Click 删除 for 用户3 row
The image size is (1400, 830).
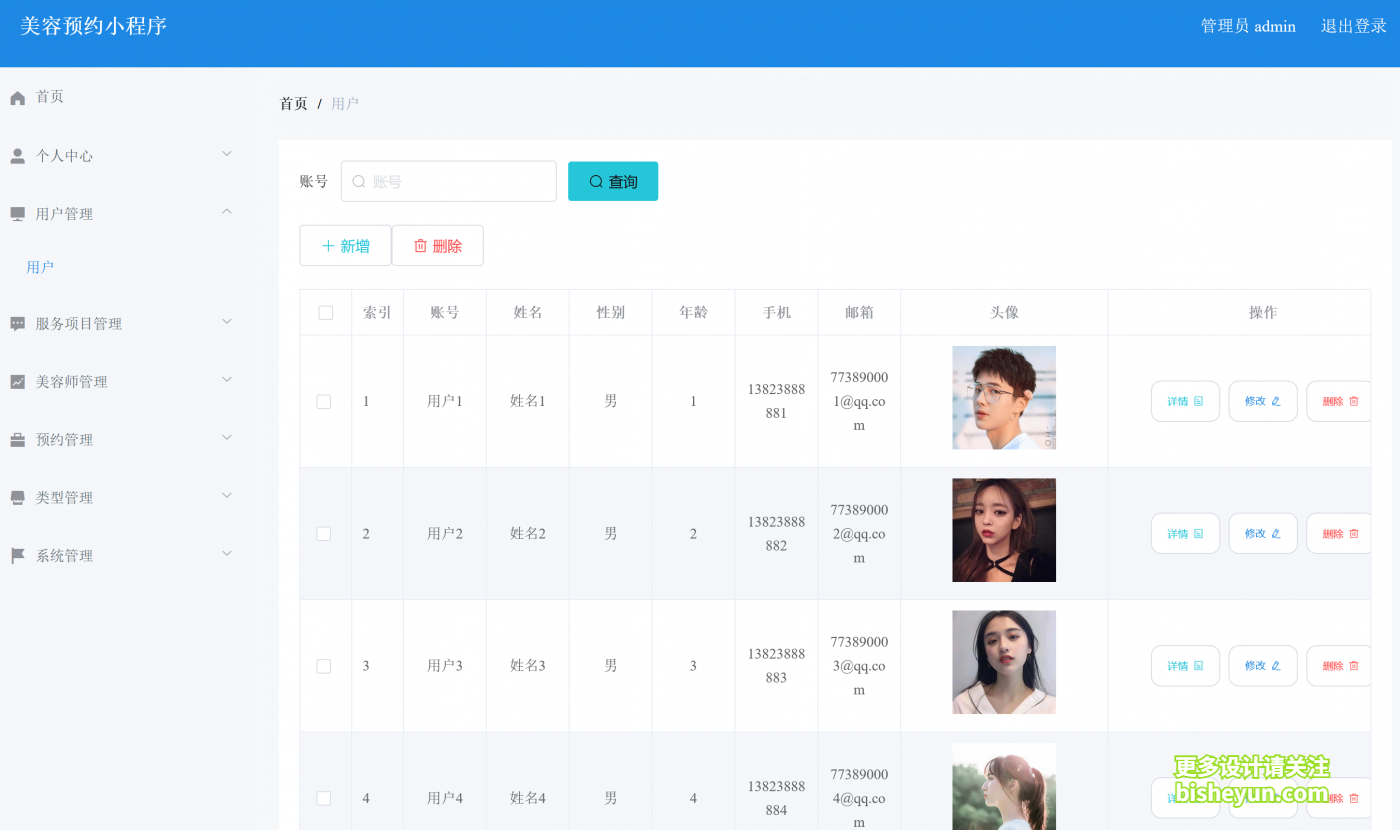pos(1339,666)
